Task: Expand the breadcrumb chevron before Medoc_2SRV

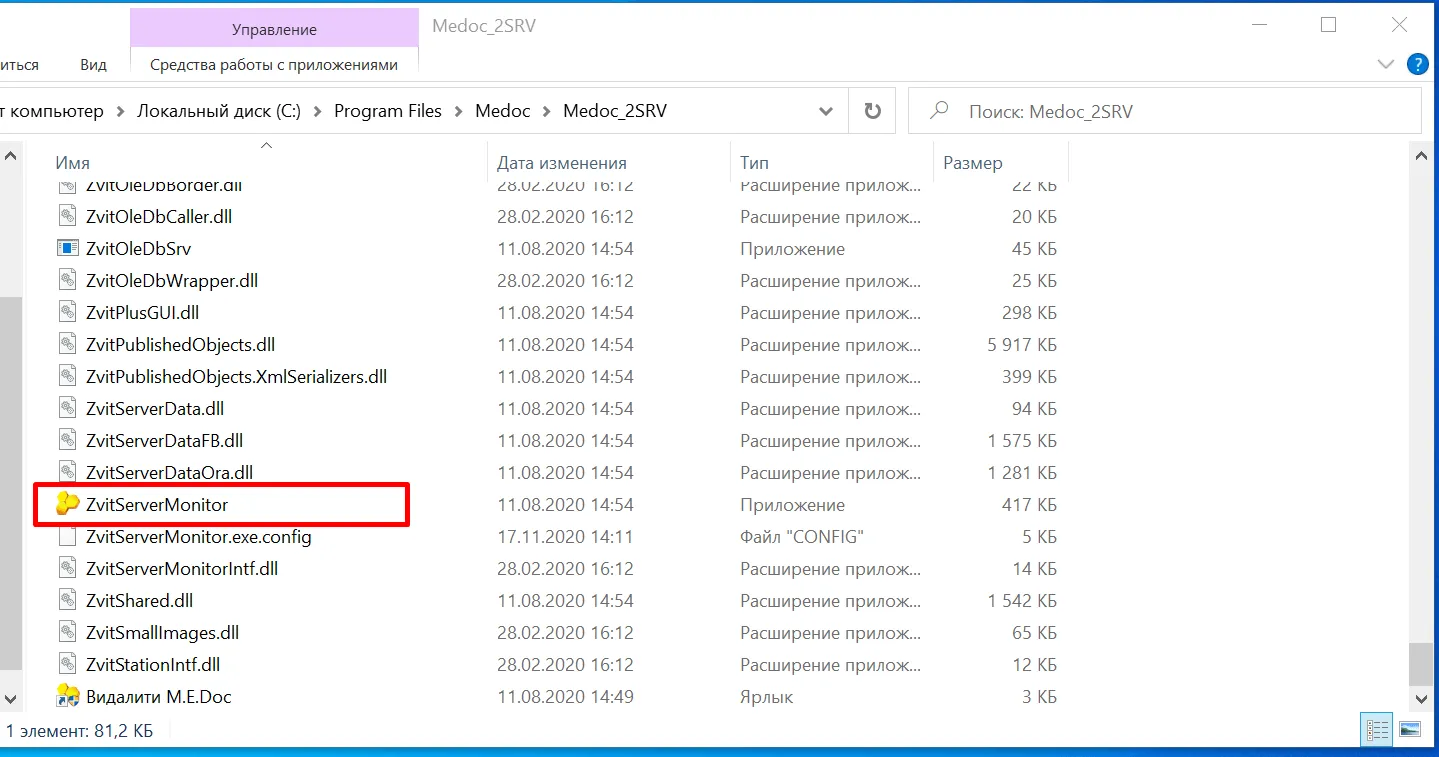Action: click(x=546, y=111)
